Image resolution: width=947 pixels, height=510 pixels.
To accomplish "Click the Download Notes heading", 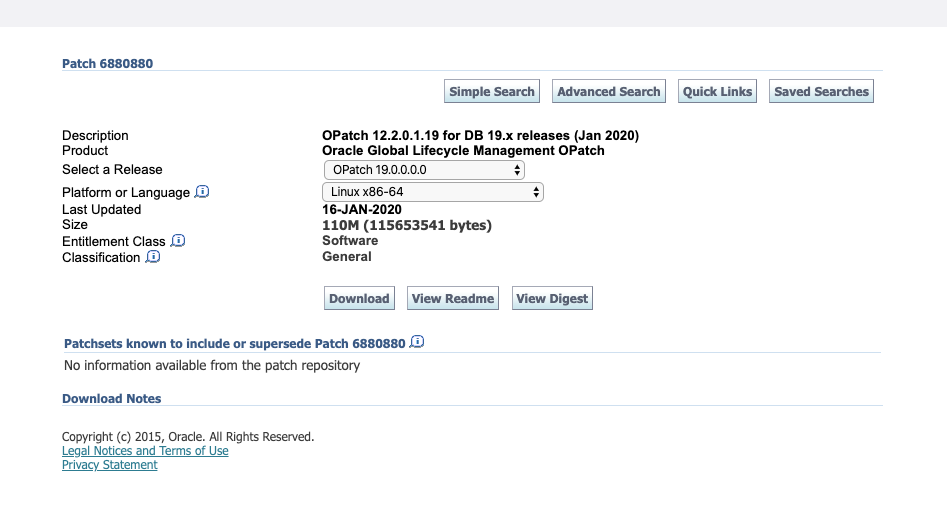I will (x=112, y=399).
